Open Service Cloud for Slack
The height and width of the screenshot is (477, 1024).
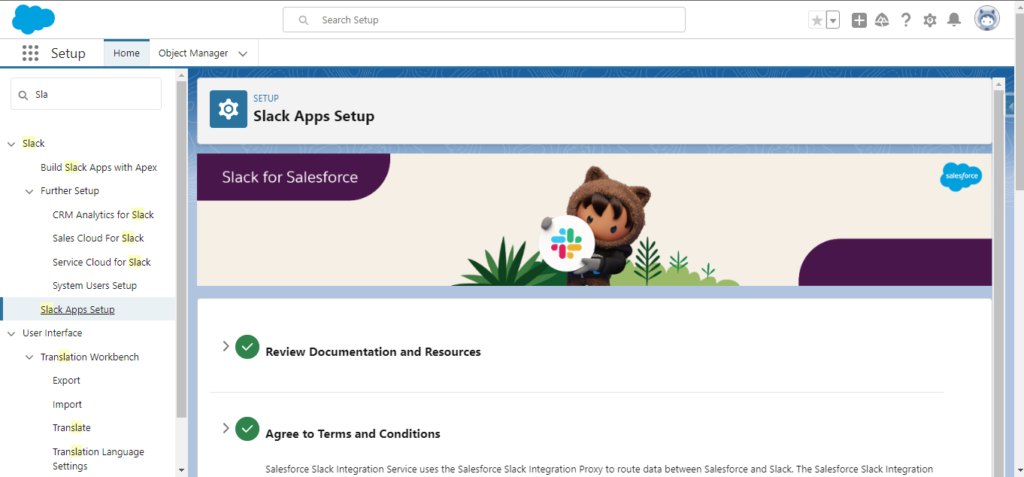(x=101, y=262)
